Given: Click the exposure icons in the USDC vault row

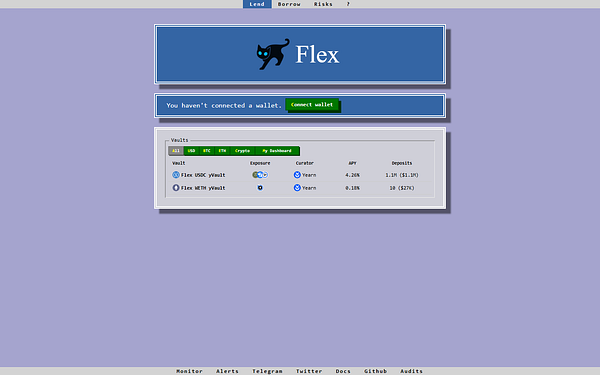Looking at the screenshot, I should click(260, 175).
